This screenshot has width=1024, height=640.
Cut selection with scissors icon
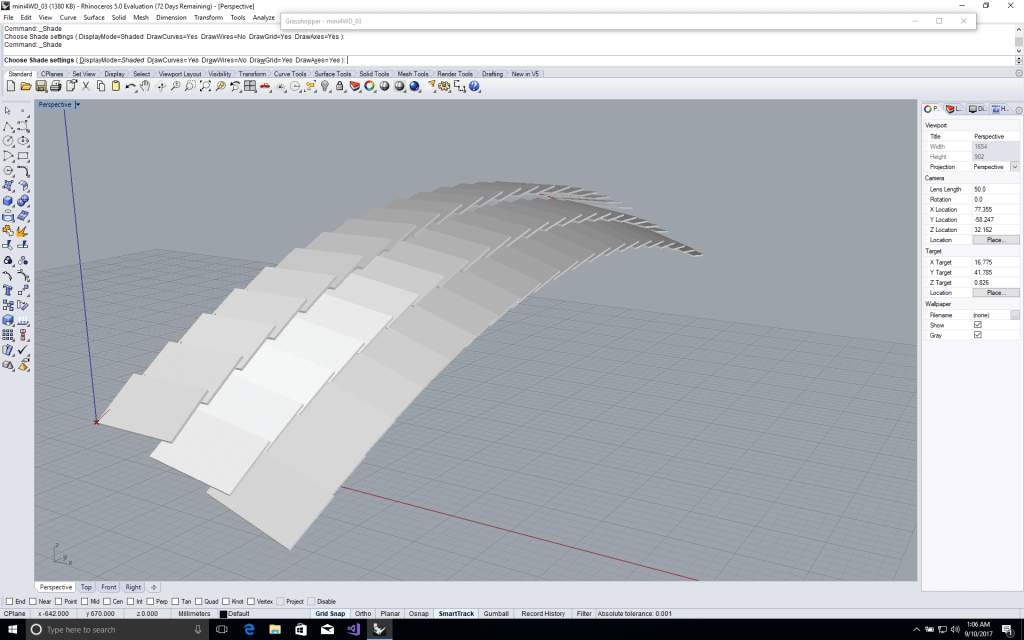tap(86, 86)
